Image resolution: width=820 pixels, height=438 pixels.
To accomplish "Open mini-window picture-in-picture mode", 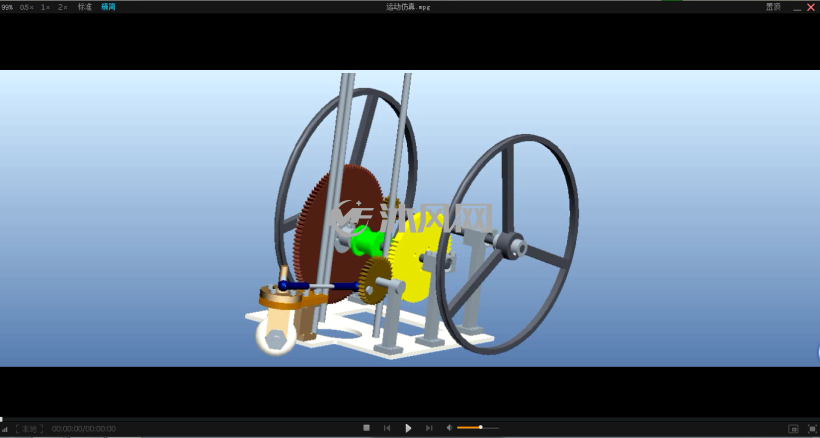I will [x=793, y=429].
